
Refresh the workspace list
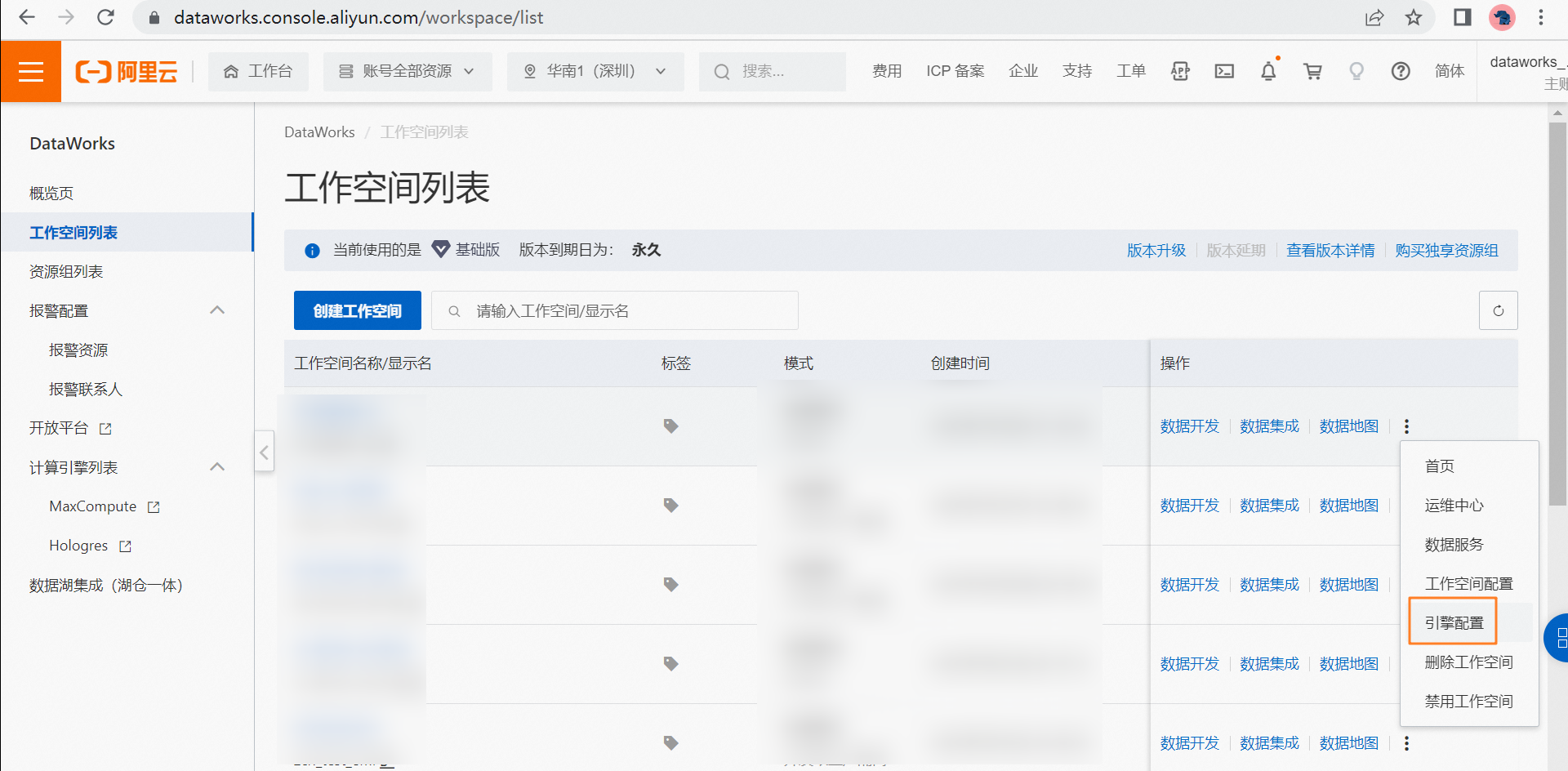tap(1499, 310)
